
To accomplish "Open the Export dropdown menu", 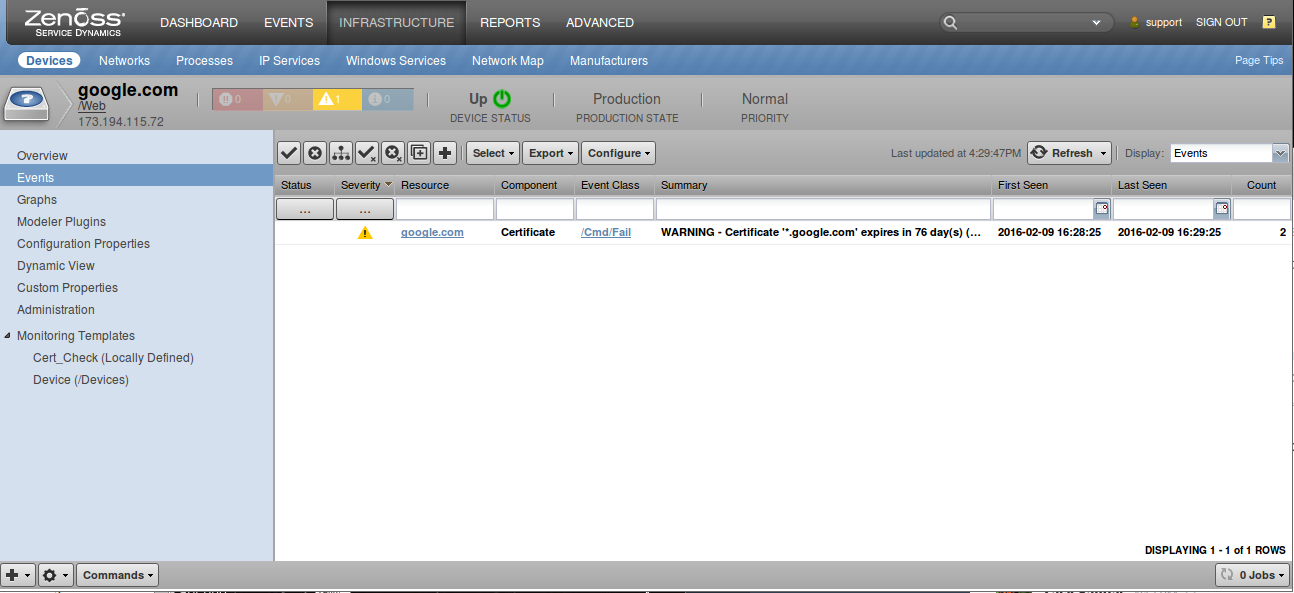I will click(x=550, y=153).
